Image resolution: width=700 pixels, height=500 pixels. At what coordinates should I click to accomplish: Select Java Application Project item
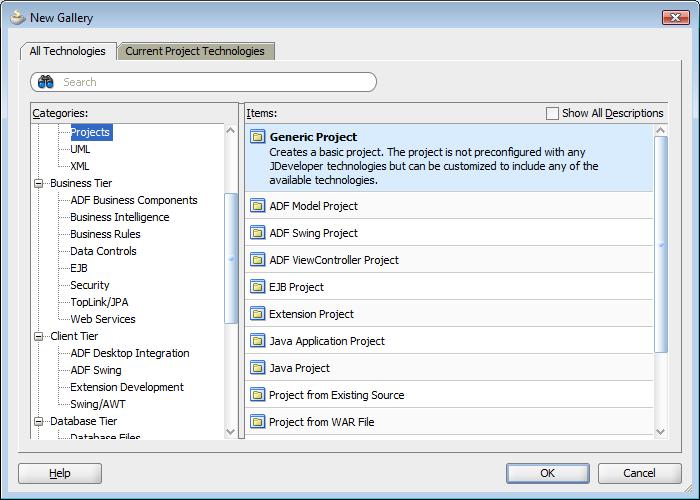point(449,341)
